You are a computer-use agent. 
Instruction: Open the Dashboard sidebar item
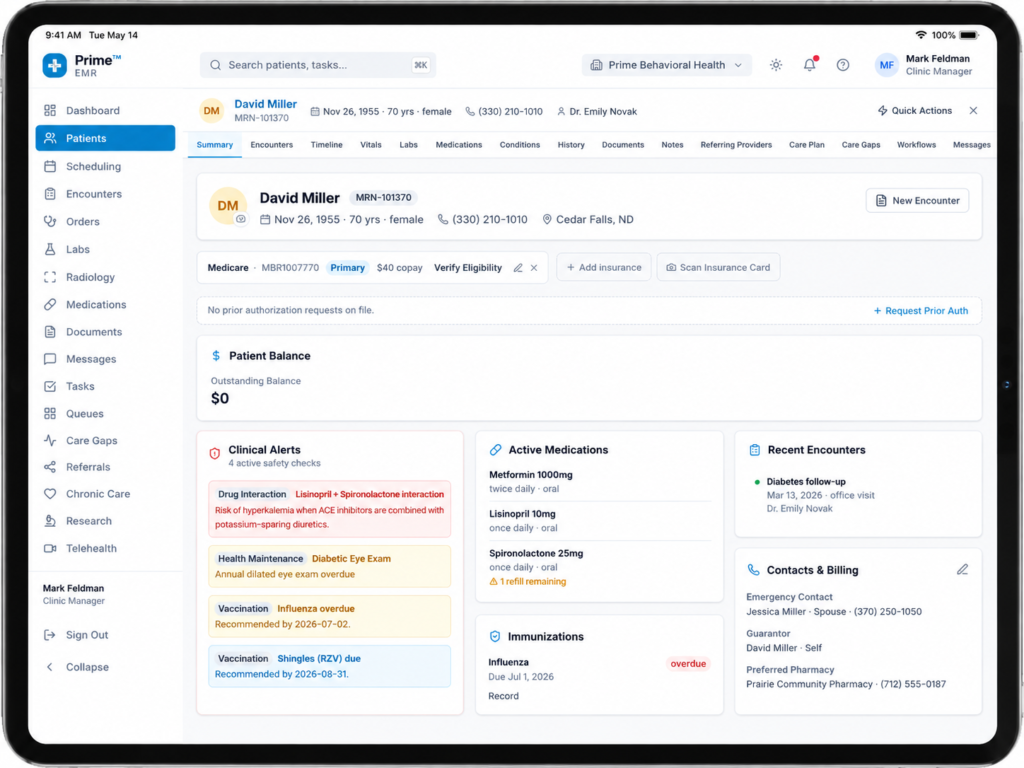pos(105,110)
